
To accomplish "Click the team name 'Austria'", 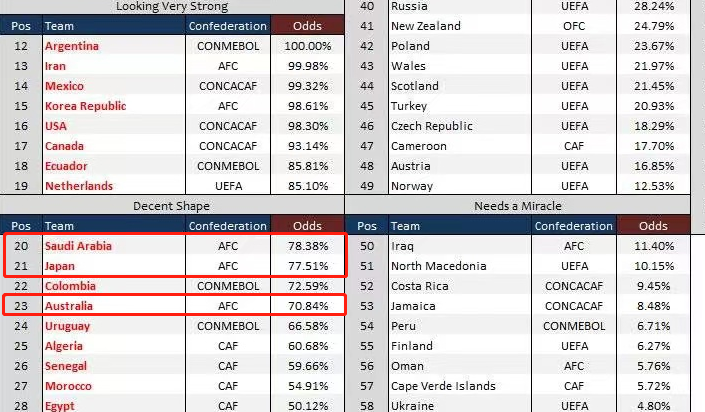I will pos(411,166).
